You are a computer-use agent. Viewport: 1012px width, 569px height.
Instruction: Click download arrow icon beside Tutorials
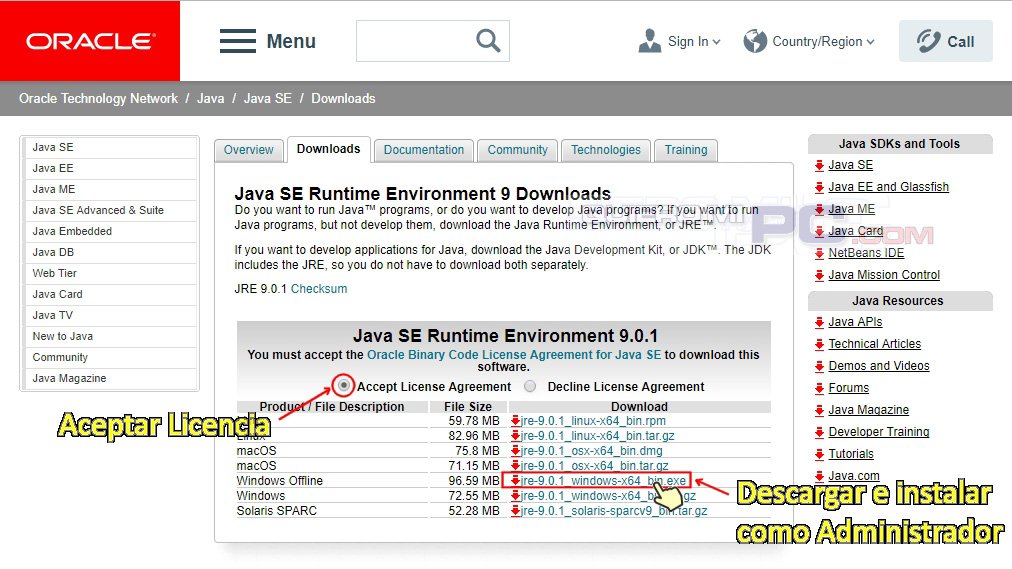click(x=819, y=454)
